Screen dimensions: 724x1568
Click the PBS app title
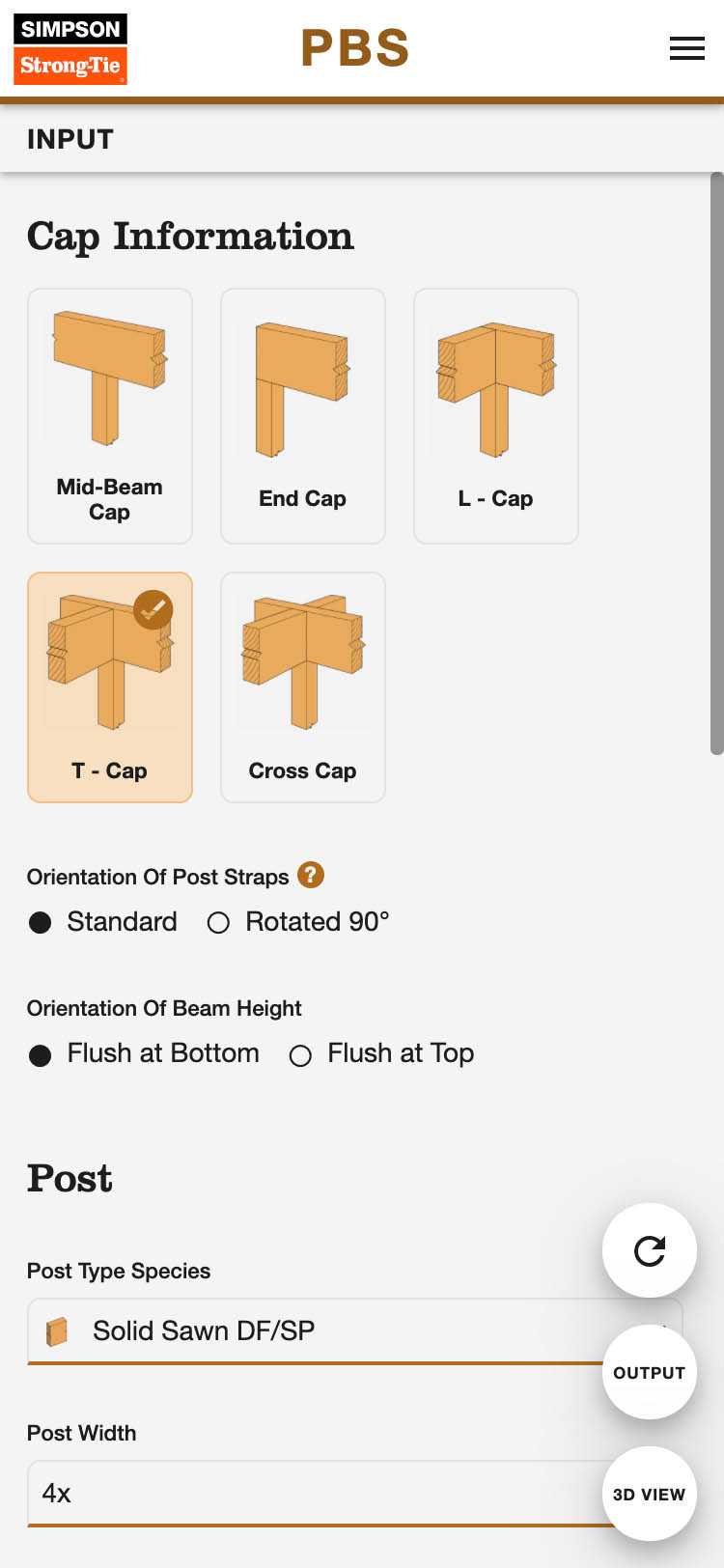tap(354, 48)
